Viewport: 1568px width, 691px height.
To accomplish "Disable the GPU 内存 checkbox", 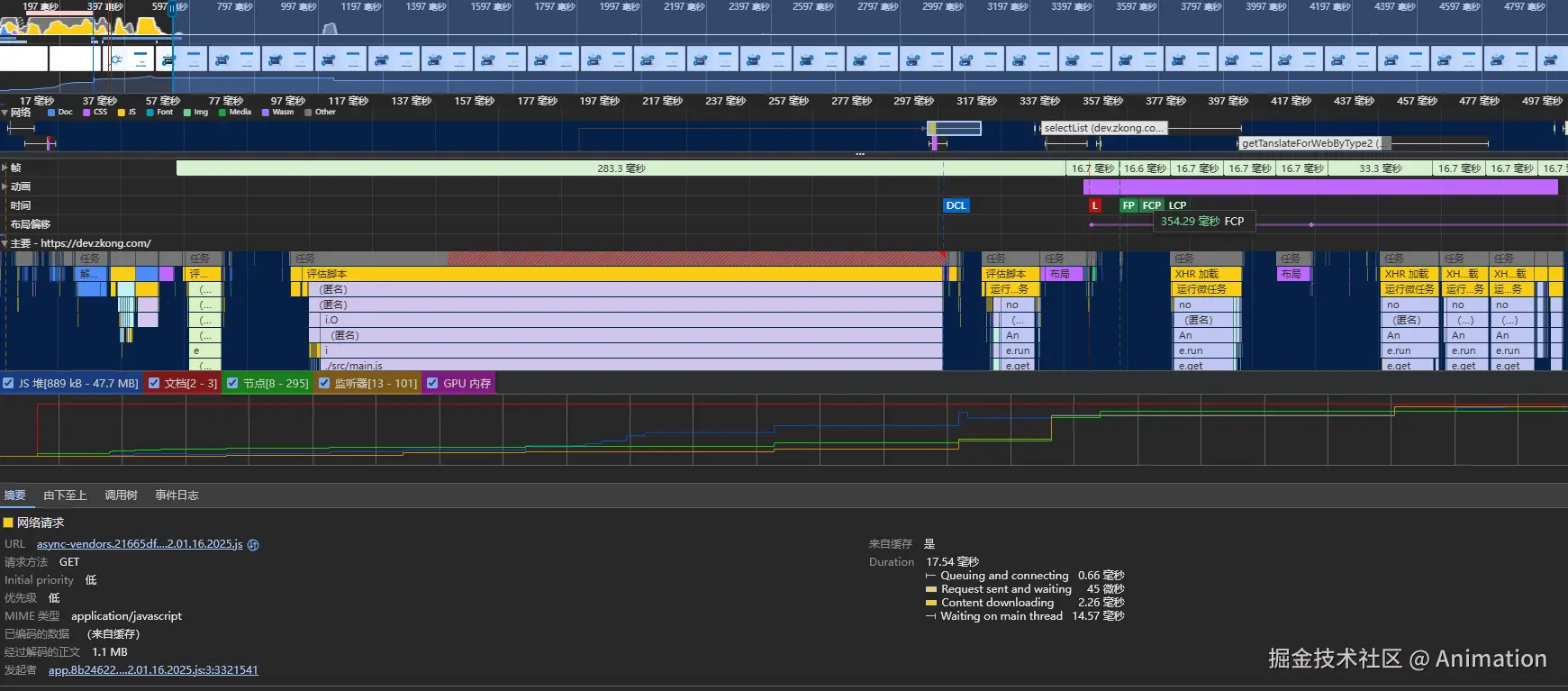I will tap(432, 383).
